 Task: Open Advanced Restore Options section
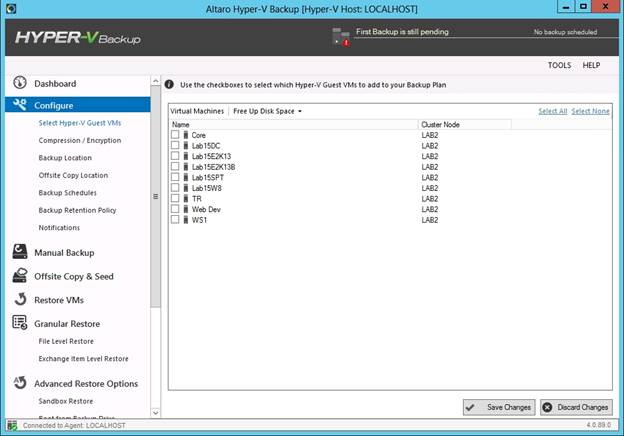point(86,383)
